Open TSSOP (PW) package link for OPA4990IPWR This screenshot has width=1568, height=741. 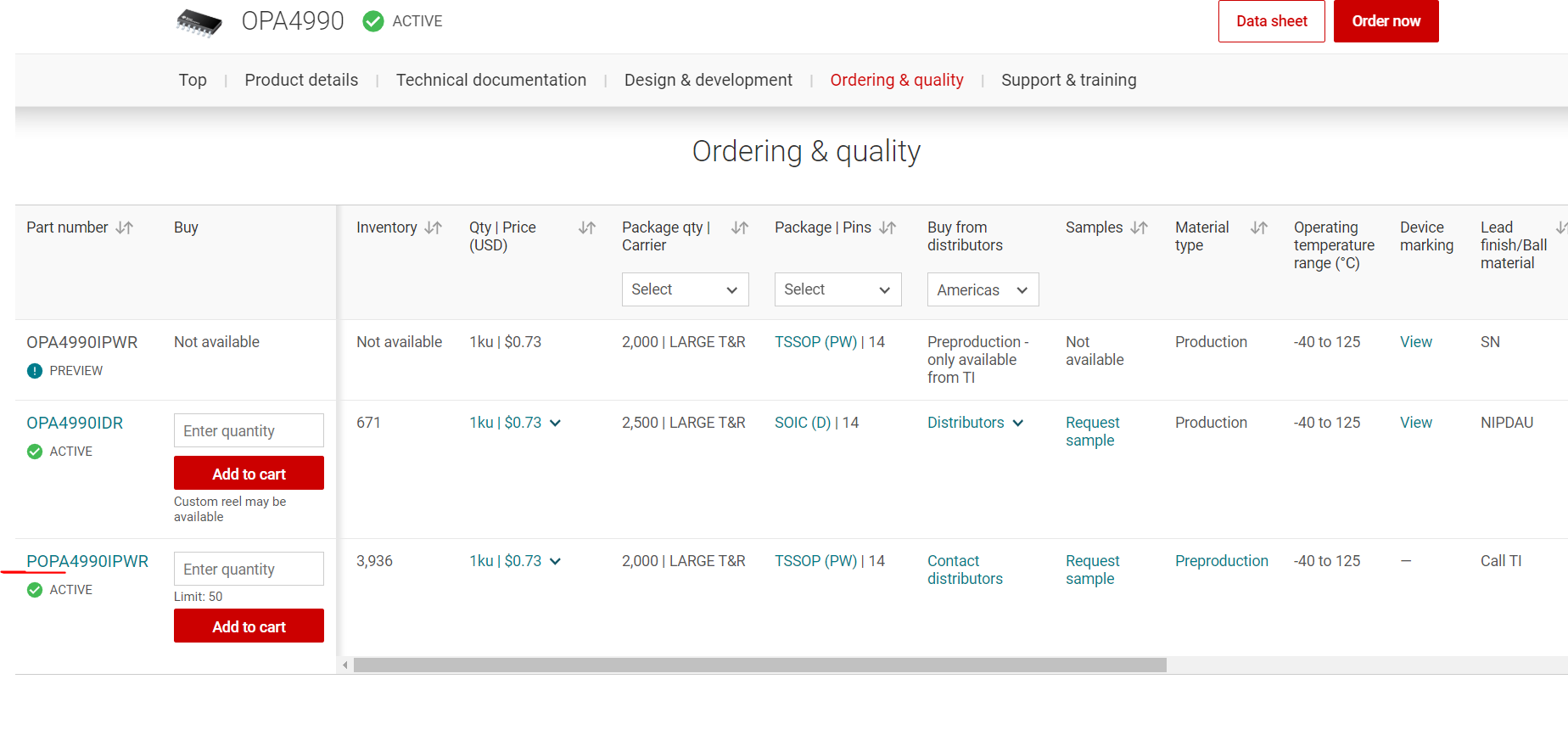[816, 342]
